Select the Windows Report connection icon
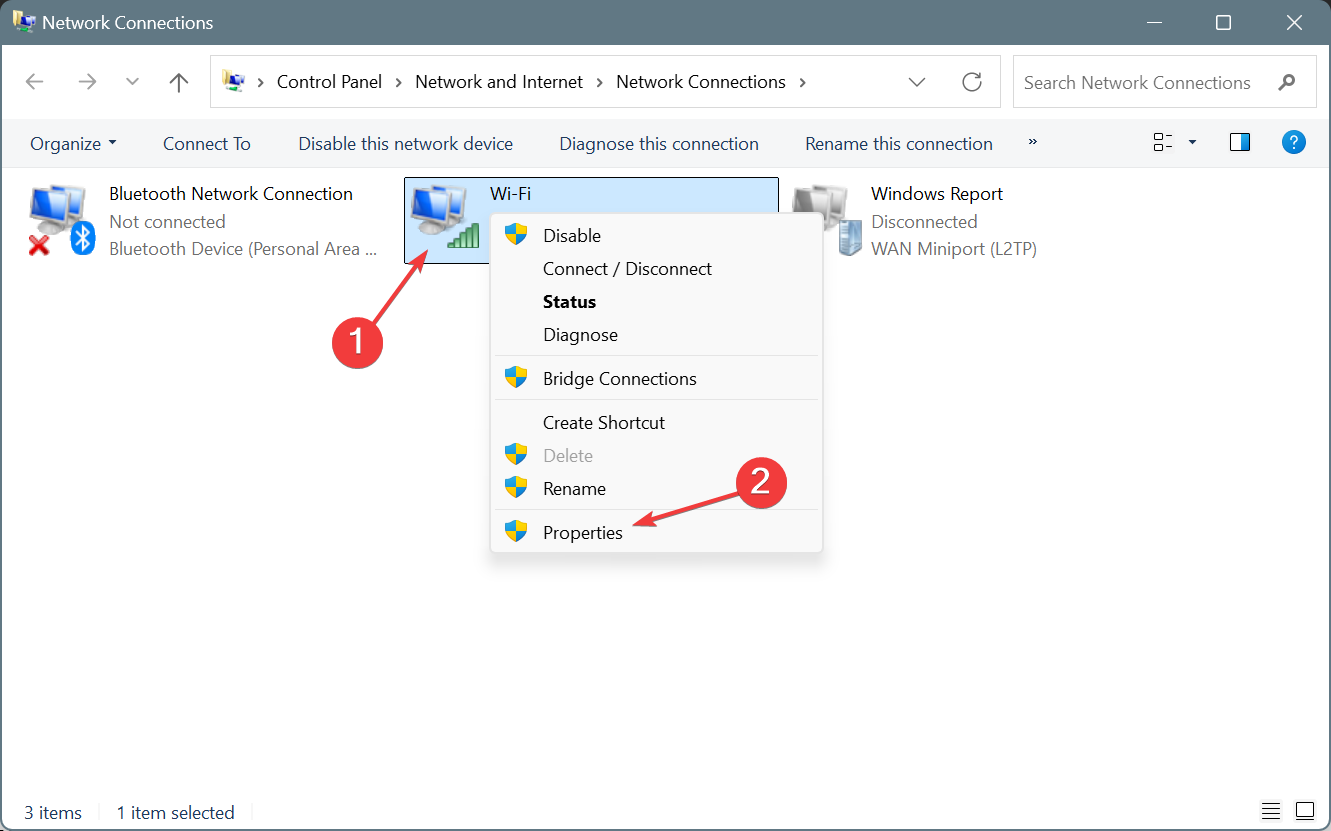 pyautogui.click(x=826, y=221)
